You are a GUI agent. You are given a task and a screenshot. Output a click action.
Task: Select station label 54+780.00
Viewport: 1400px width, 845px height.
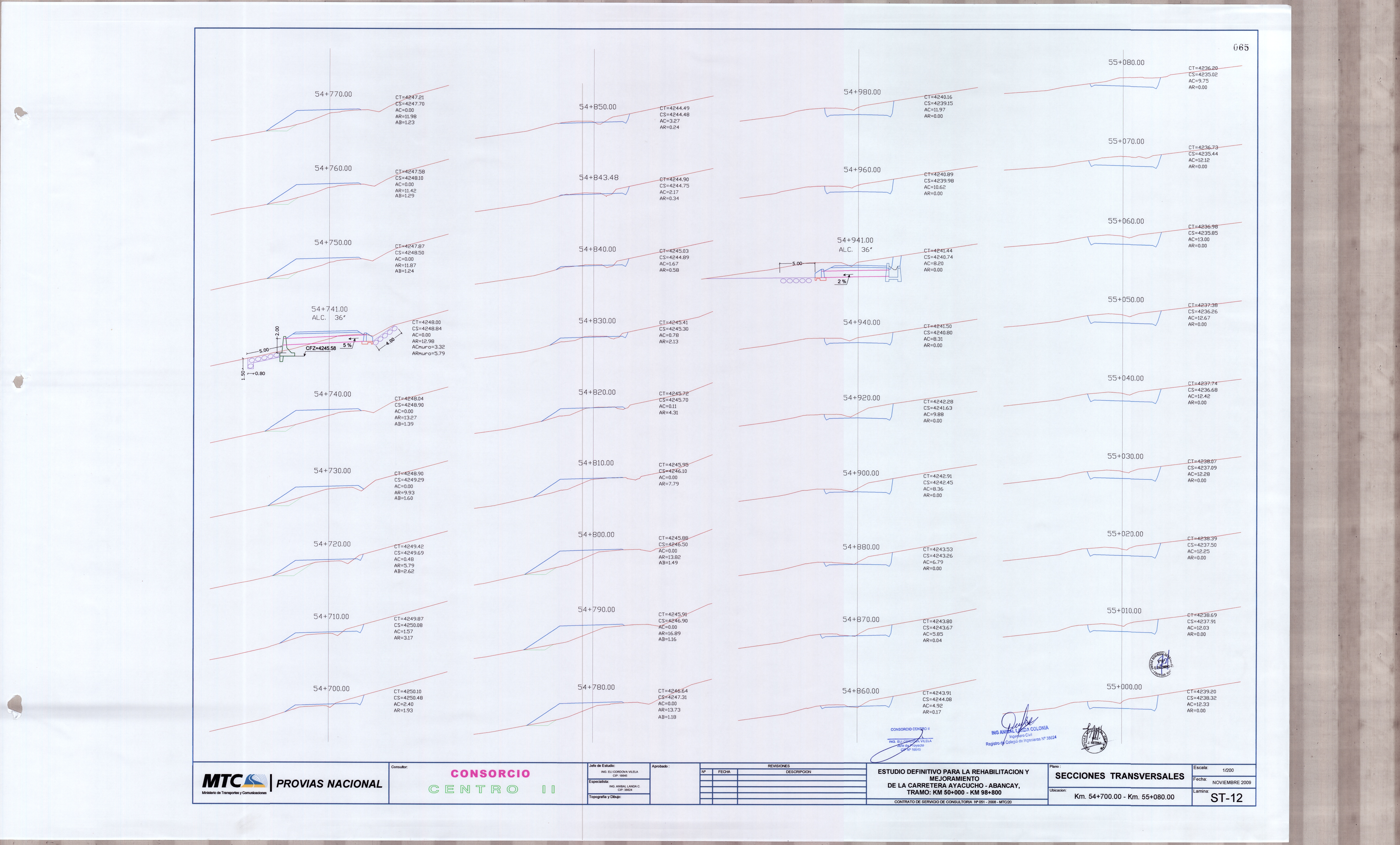click(596, 687)
